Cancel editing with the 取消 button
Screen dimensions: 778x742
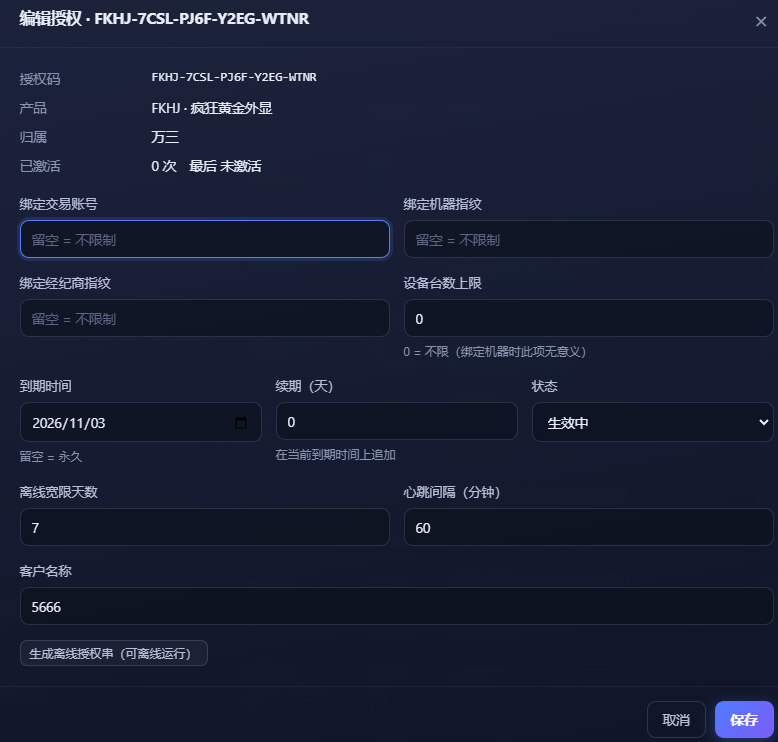(x=676, y=719)
